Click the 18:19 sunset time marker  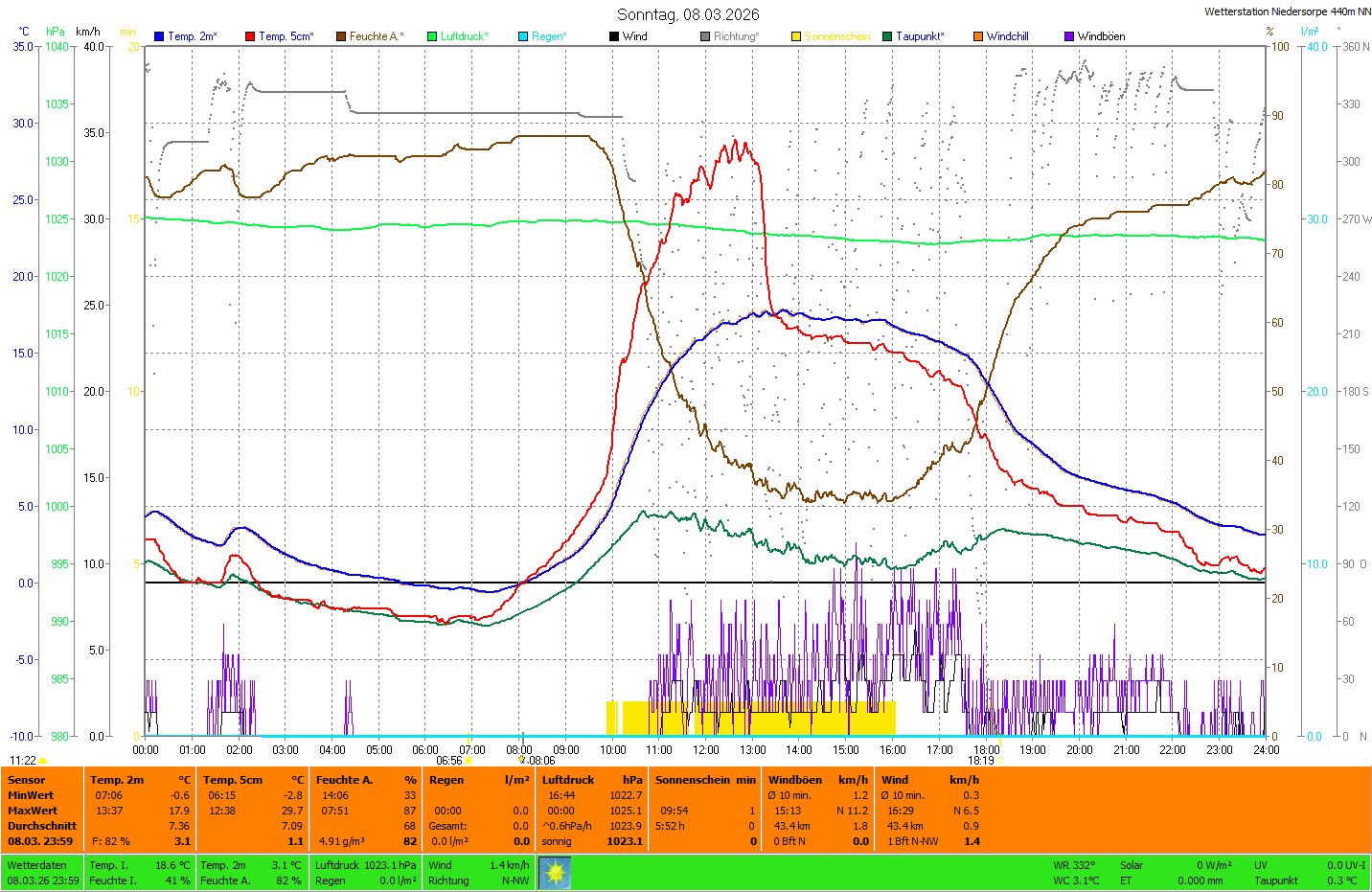pyautogui.click(x=980, y=761)
